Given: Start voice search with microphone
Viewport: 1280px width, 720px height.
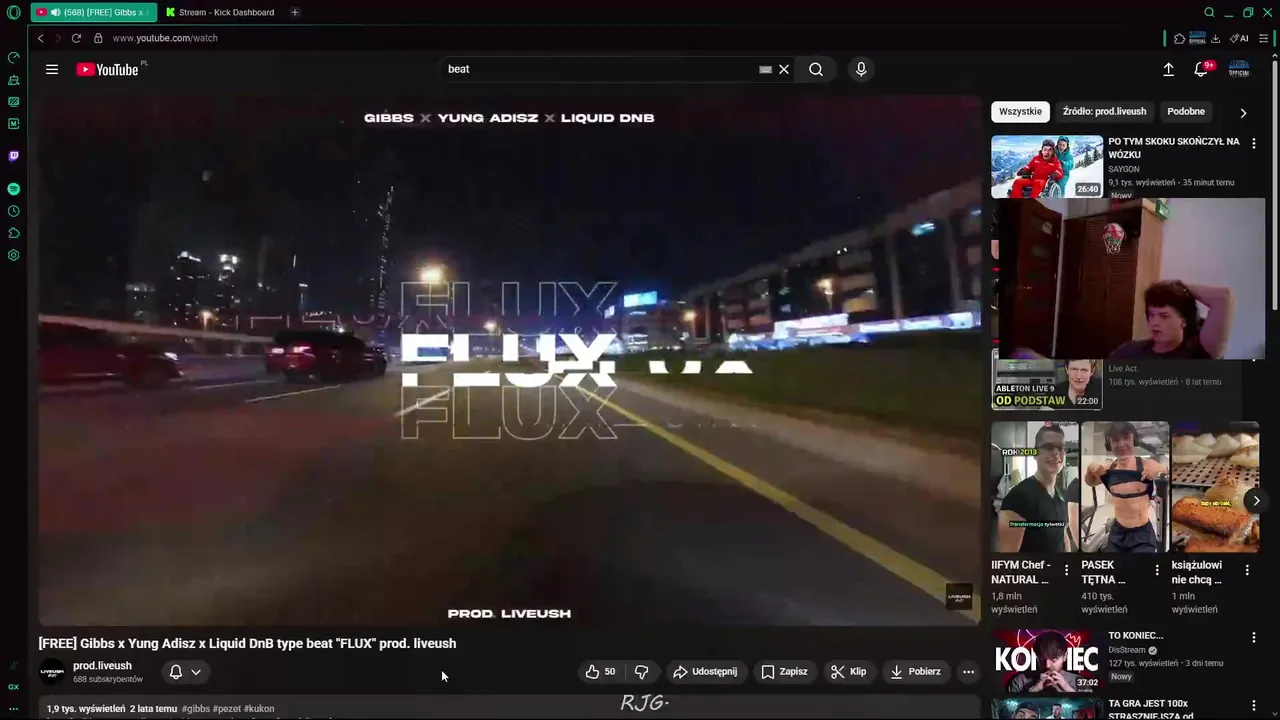Looking at the screenshot, I should point(861,69).
